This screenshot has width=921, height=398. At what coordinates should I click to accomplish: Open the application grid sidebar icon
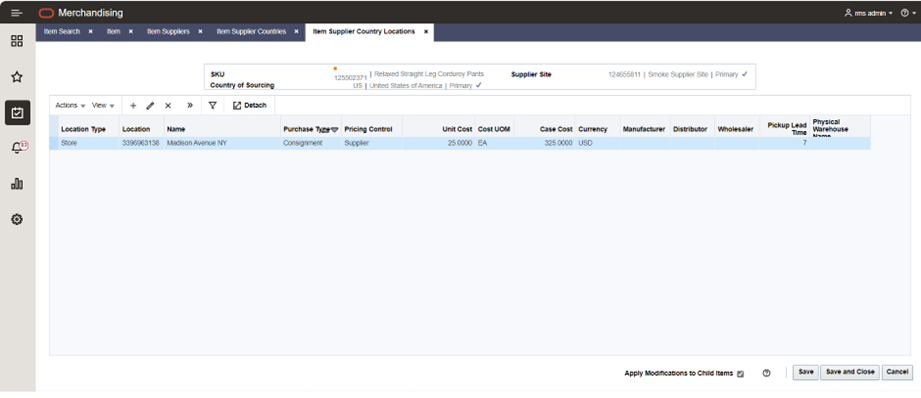(x=17, y=41)
